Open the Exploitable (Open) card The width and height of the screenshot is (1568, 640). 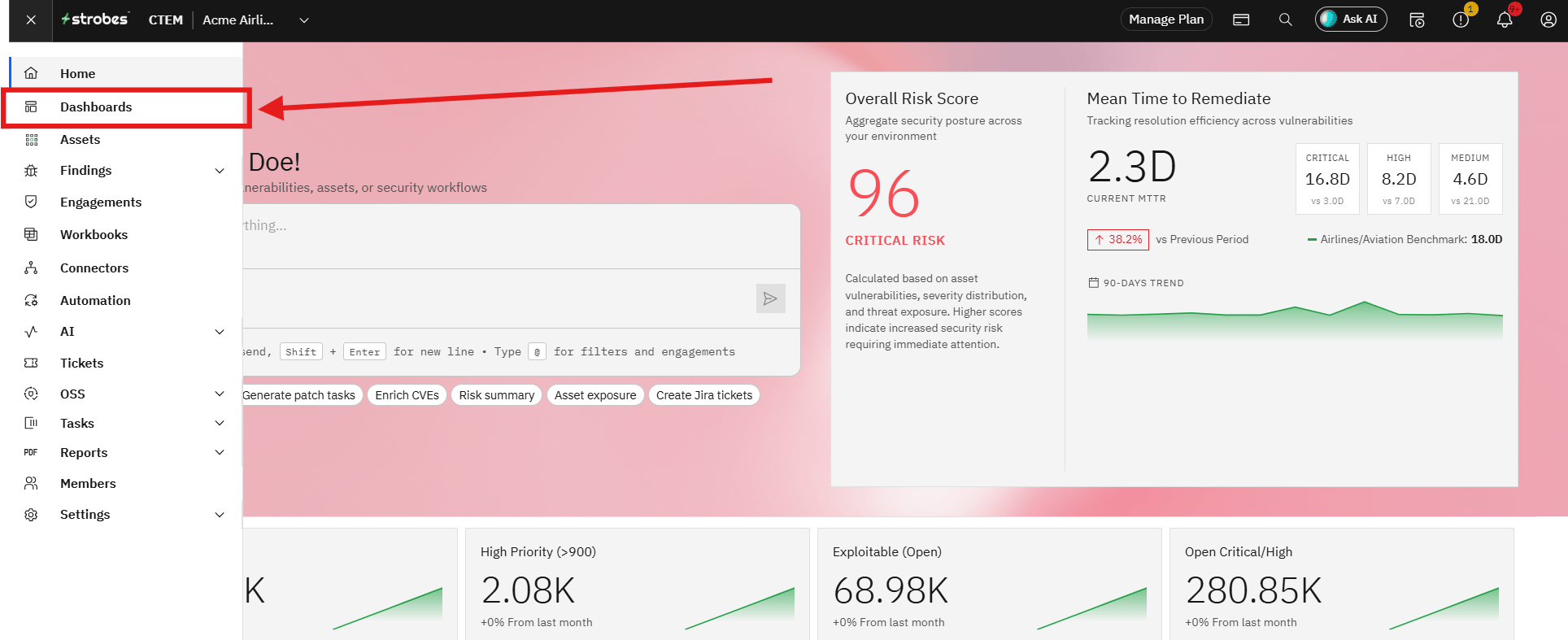coord(989,584)
